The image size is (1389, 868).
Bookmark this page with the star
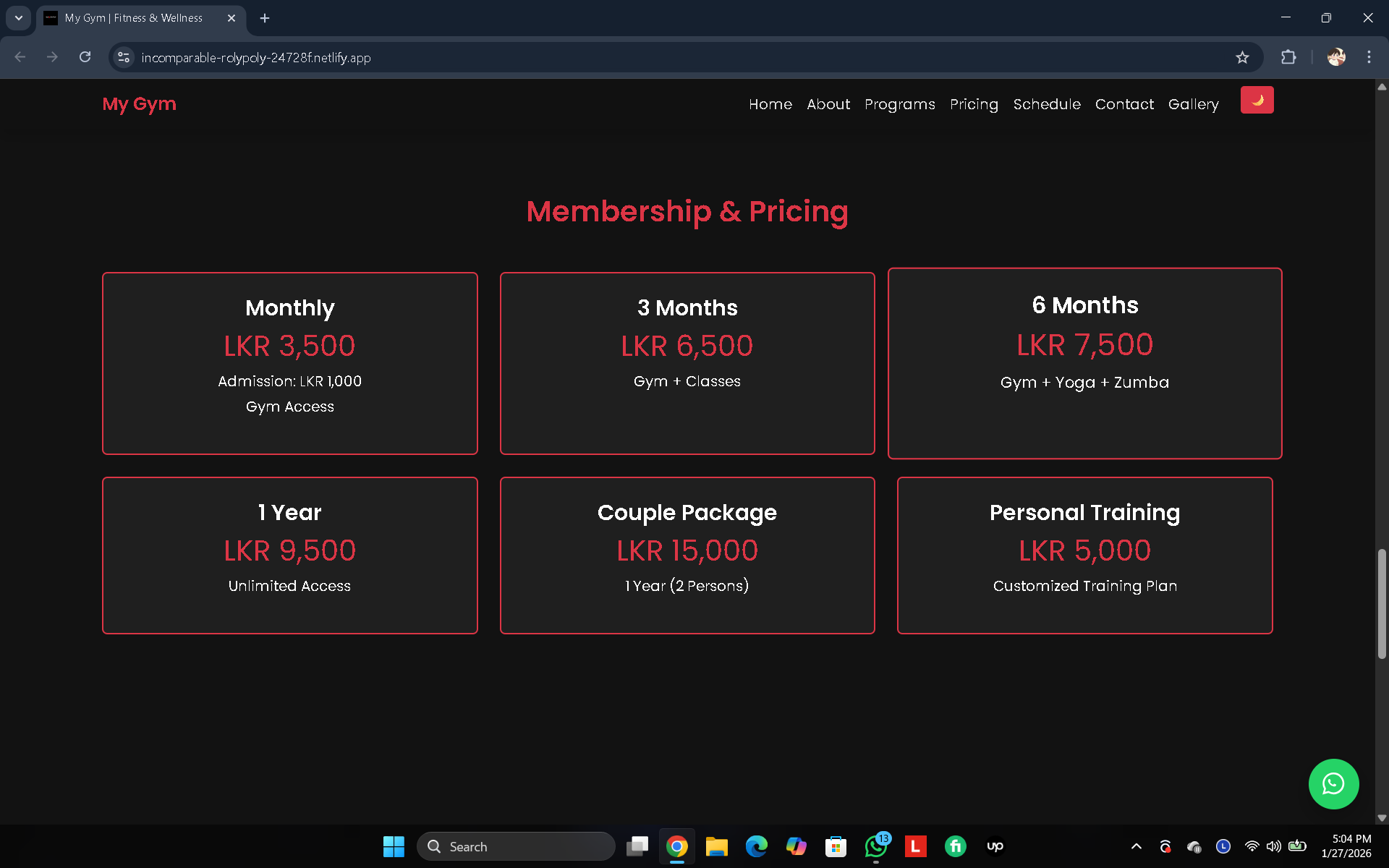(1243, 57)
